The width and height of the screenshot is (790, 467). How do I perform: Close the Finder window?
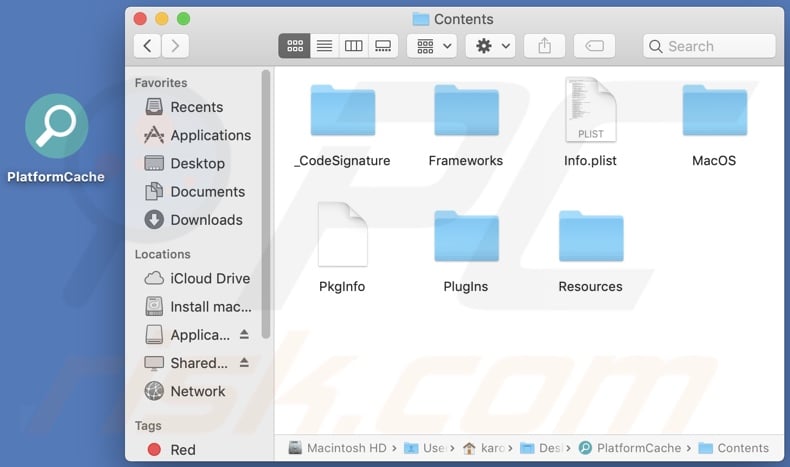140,19
